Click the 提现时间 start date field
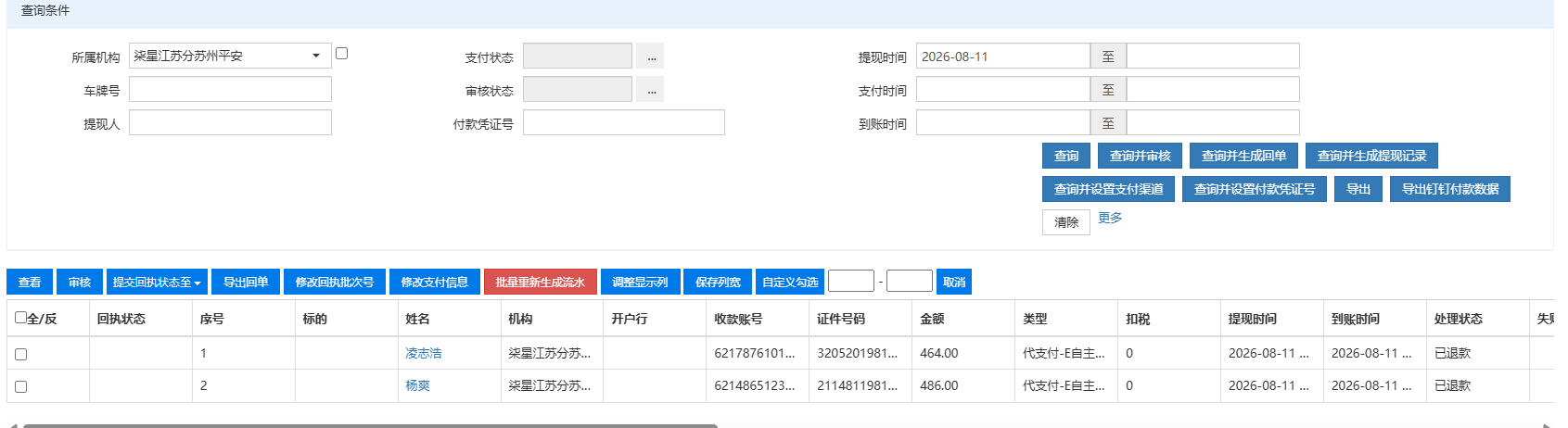 [1002, 56]
